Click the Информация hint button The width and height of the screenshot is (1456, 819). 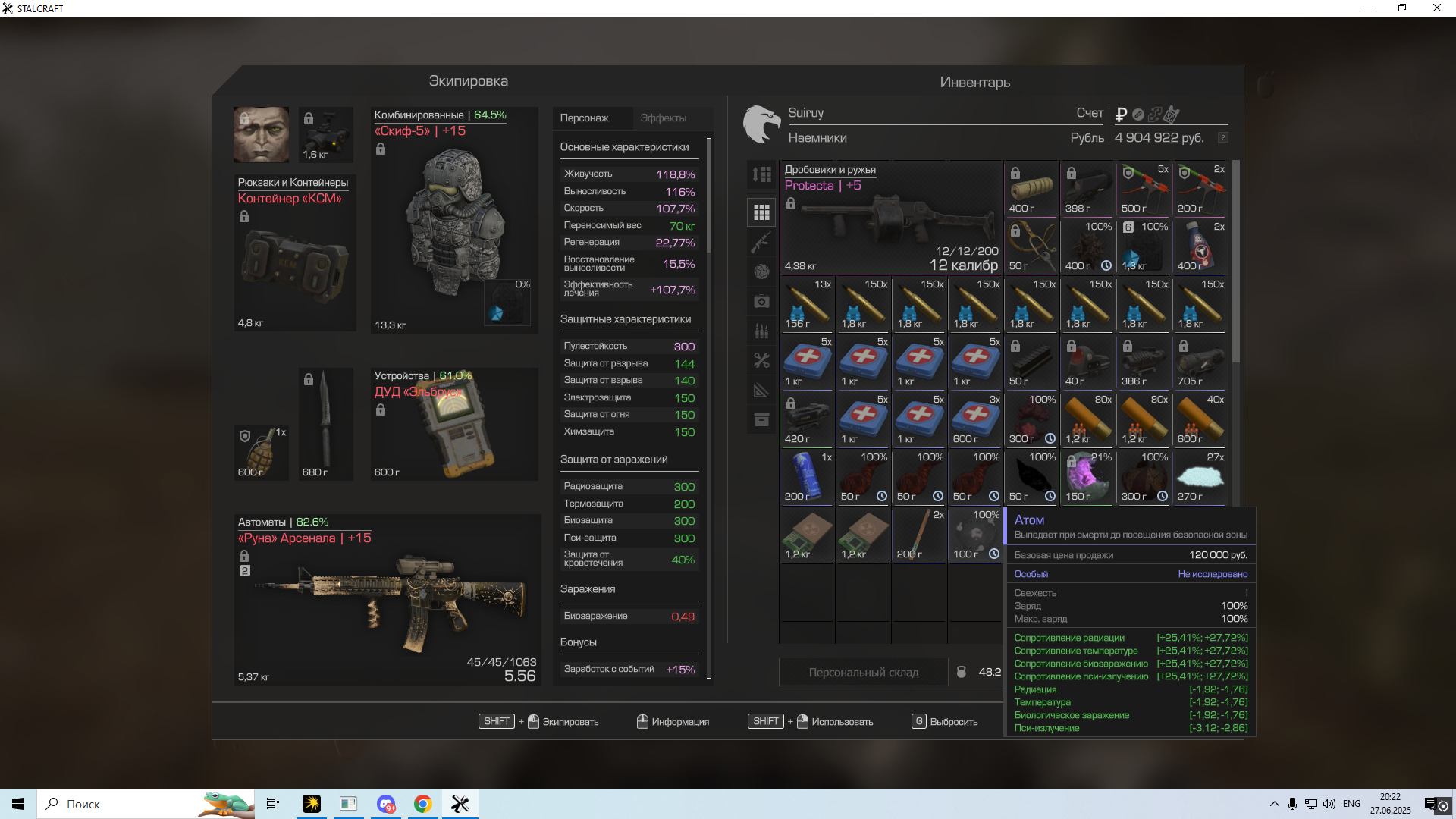673,722
